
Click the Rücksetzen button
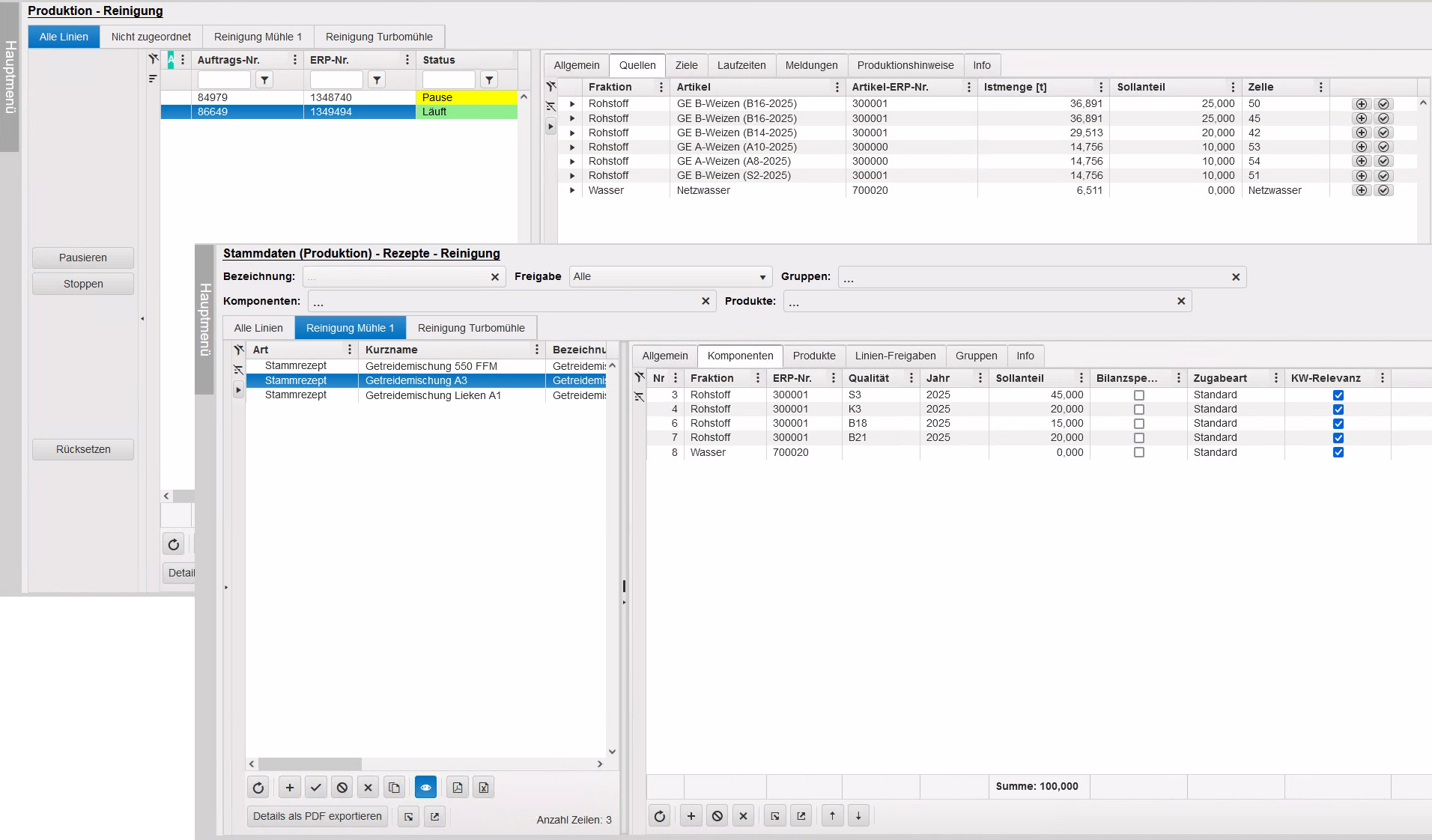pos(83,449)
